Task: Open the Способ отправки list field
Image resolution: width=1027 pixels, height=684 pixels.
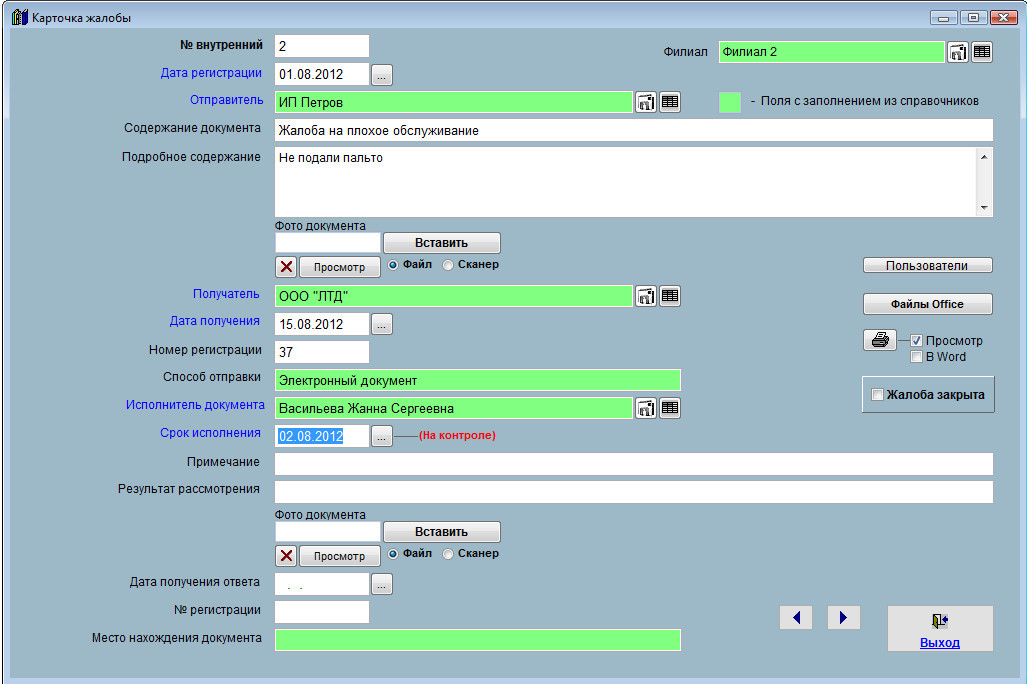Action: [x=477, y=380]
